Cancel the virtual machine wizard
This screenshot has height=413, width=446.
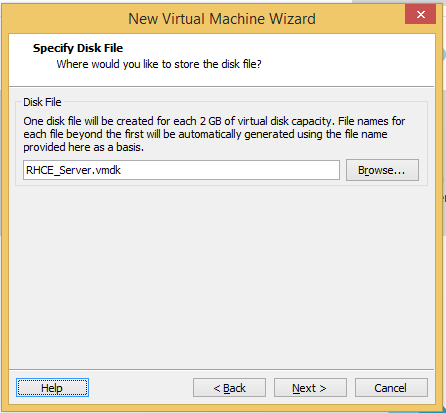point(391,388)
